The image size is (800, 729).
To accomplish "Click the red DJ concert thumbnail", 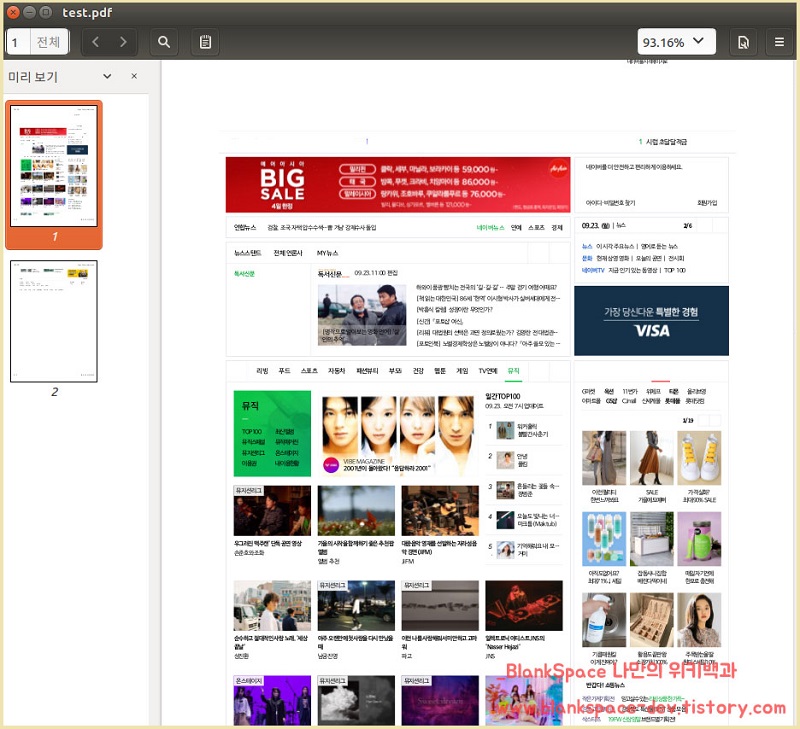I will (524, 606).
